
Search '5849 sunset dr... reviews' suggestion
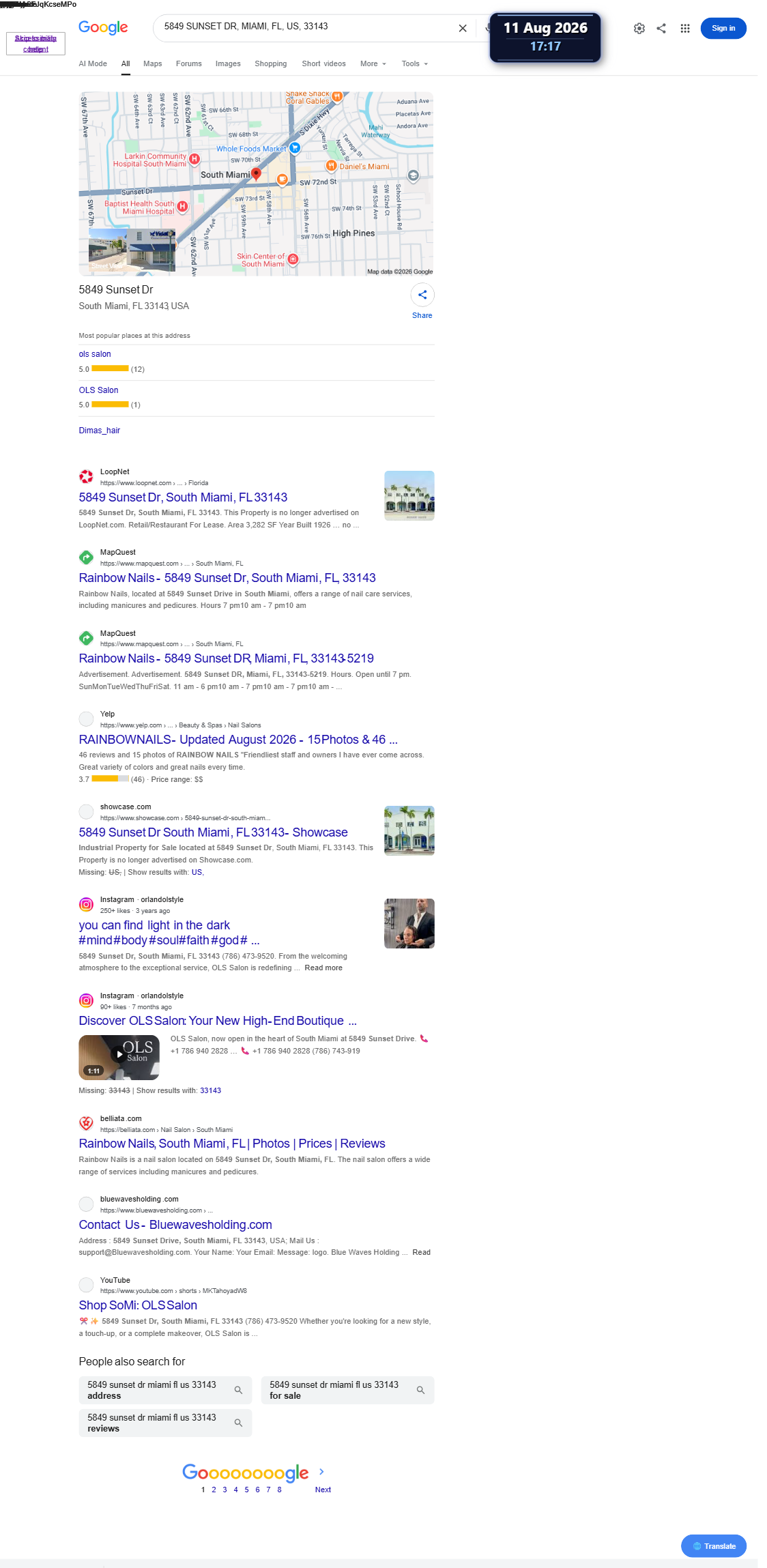165,1423
